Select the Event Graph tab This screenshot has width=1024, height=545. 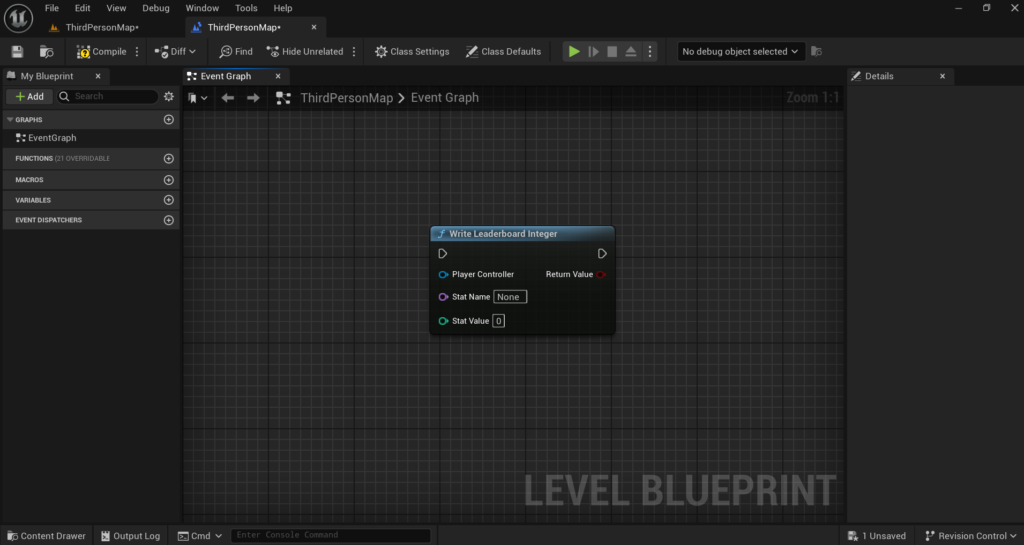[x=225, y=76]
